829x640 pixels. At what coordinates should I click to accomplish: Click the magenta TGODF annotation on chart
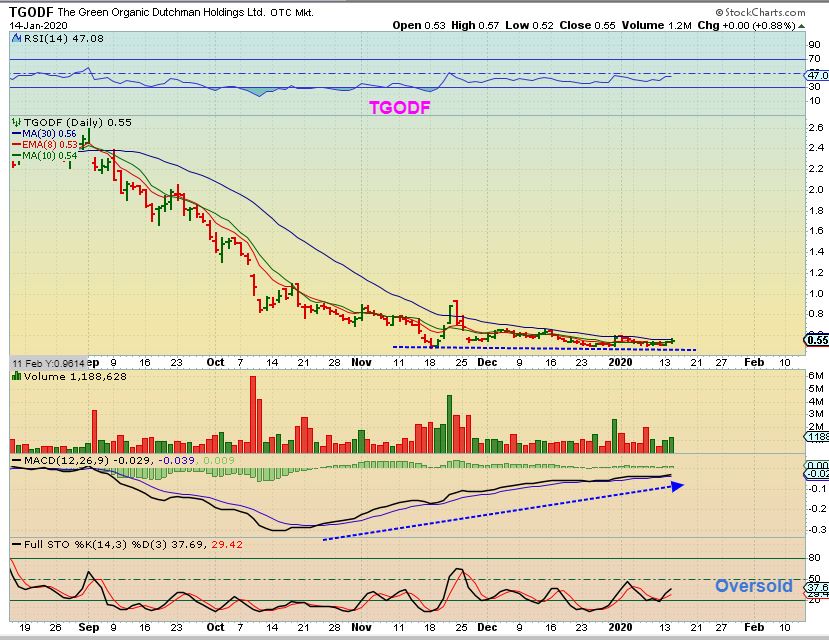tap(400, 108)
